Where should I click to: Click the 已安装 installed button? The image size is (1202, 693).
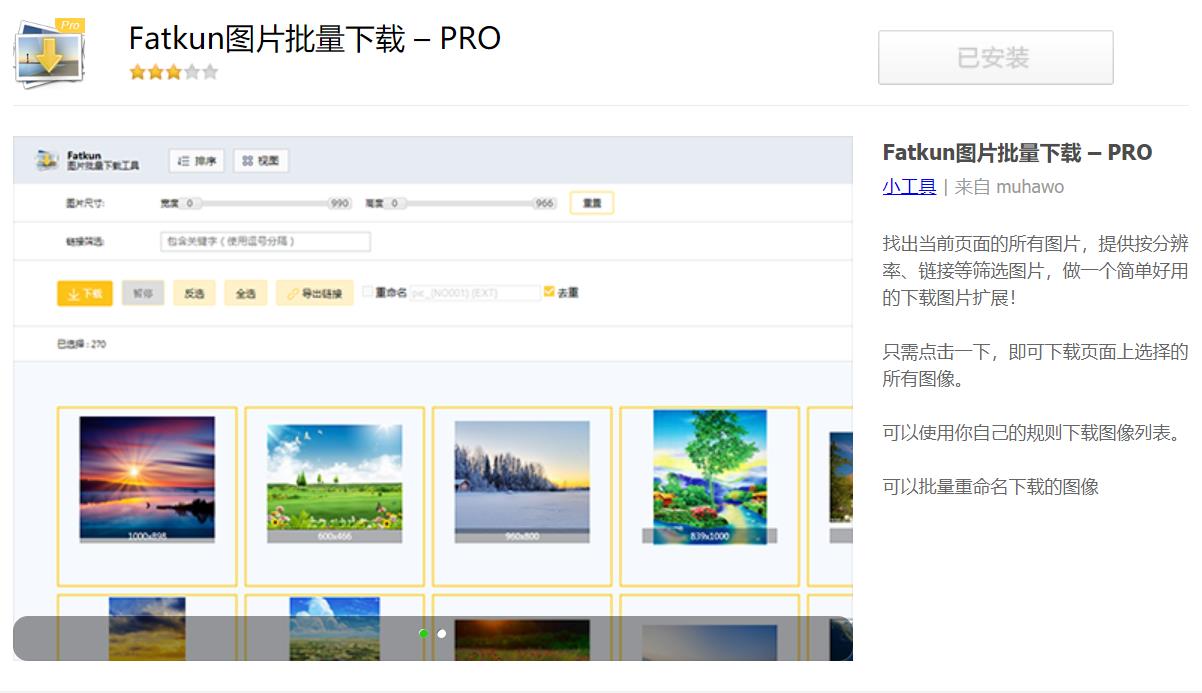click(995, 57)
